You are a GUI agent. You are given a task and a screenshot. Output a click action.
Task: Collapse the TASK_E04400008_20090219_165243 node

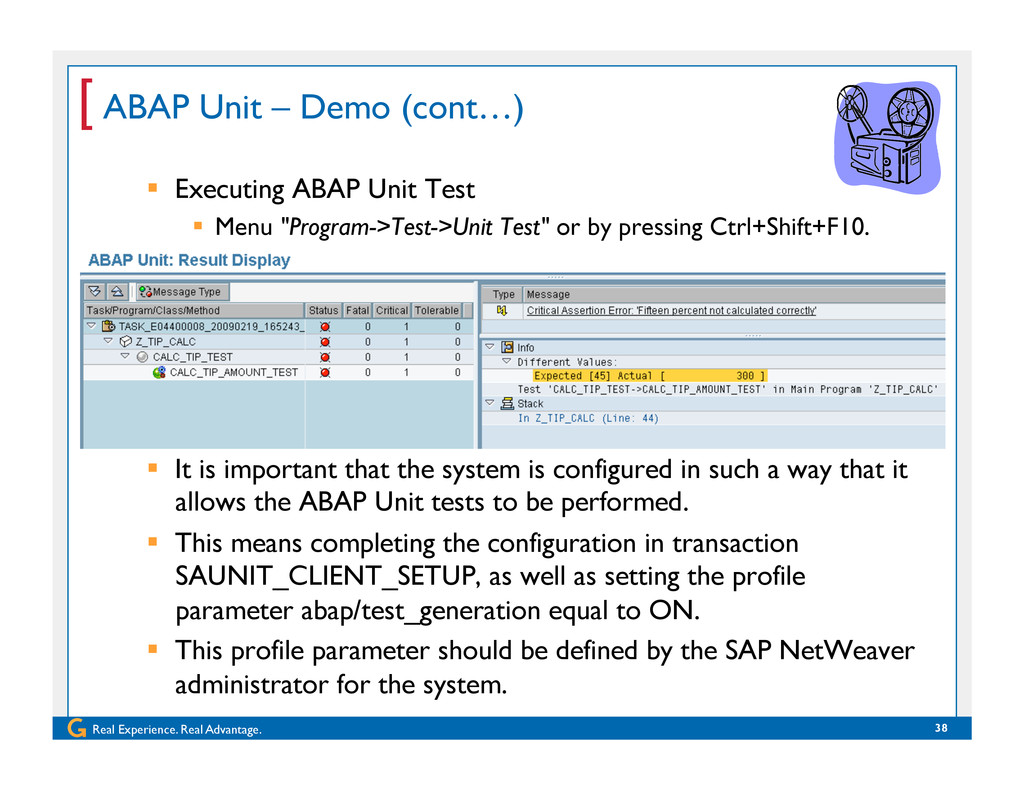point(91,325)
